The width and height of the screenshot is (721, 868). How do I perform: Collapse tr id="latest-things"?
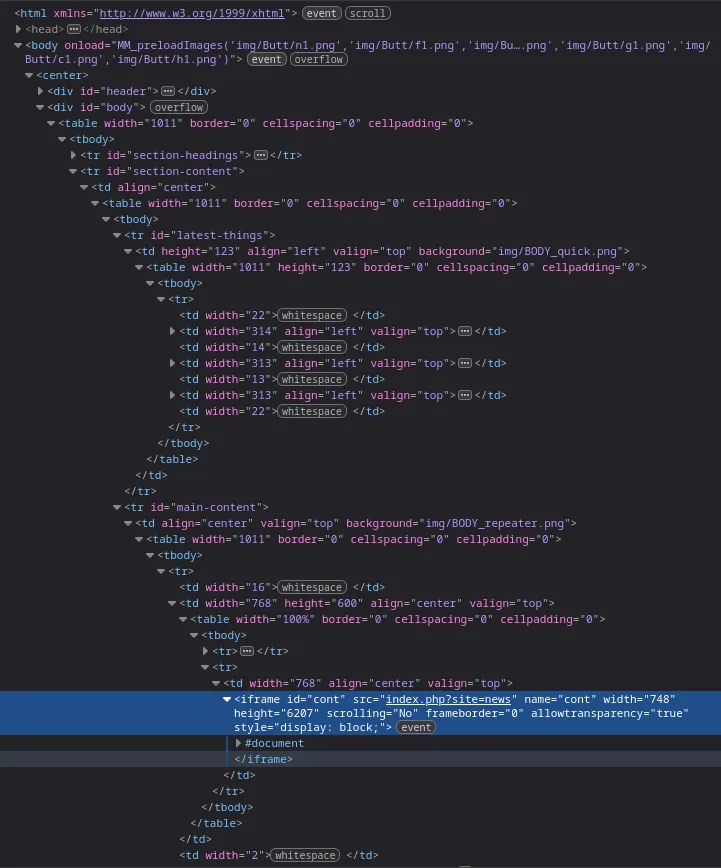pyautogui.click(x=117, y=235)
